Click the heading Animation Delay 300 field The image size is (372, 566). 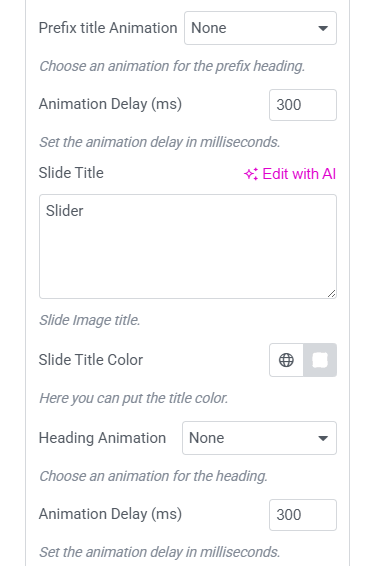click(303, 515)
